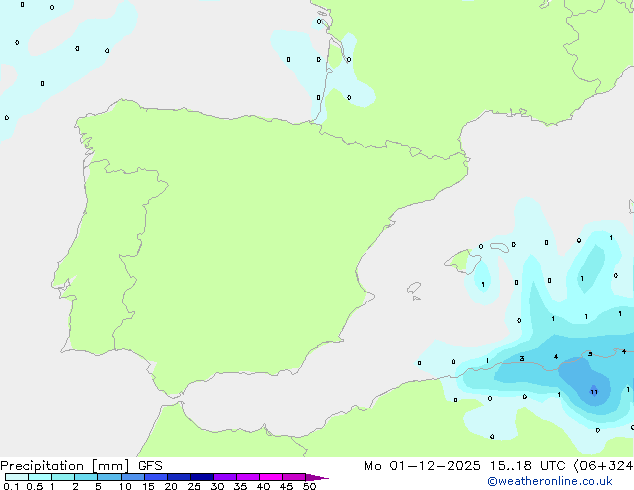
Task: Click the legend scale label "45"
Action: point(286,486)
